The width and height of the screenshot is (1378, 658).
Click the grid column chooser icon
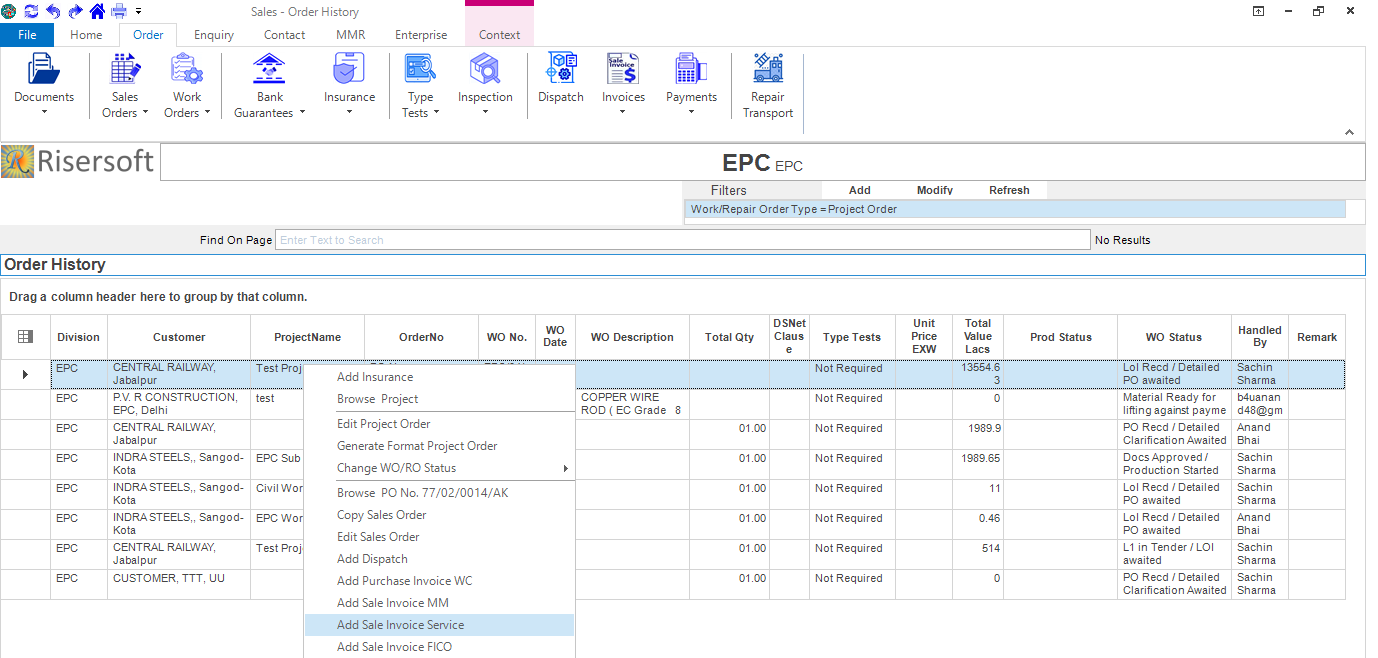[x=26, y=337]
